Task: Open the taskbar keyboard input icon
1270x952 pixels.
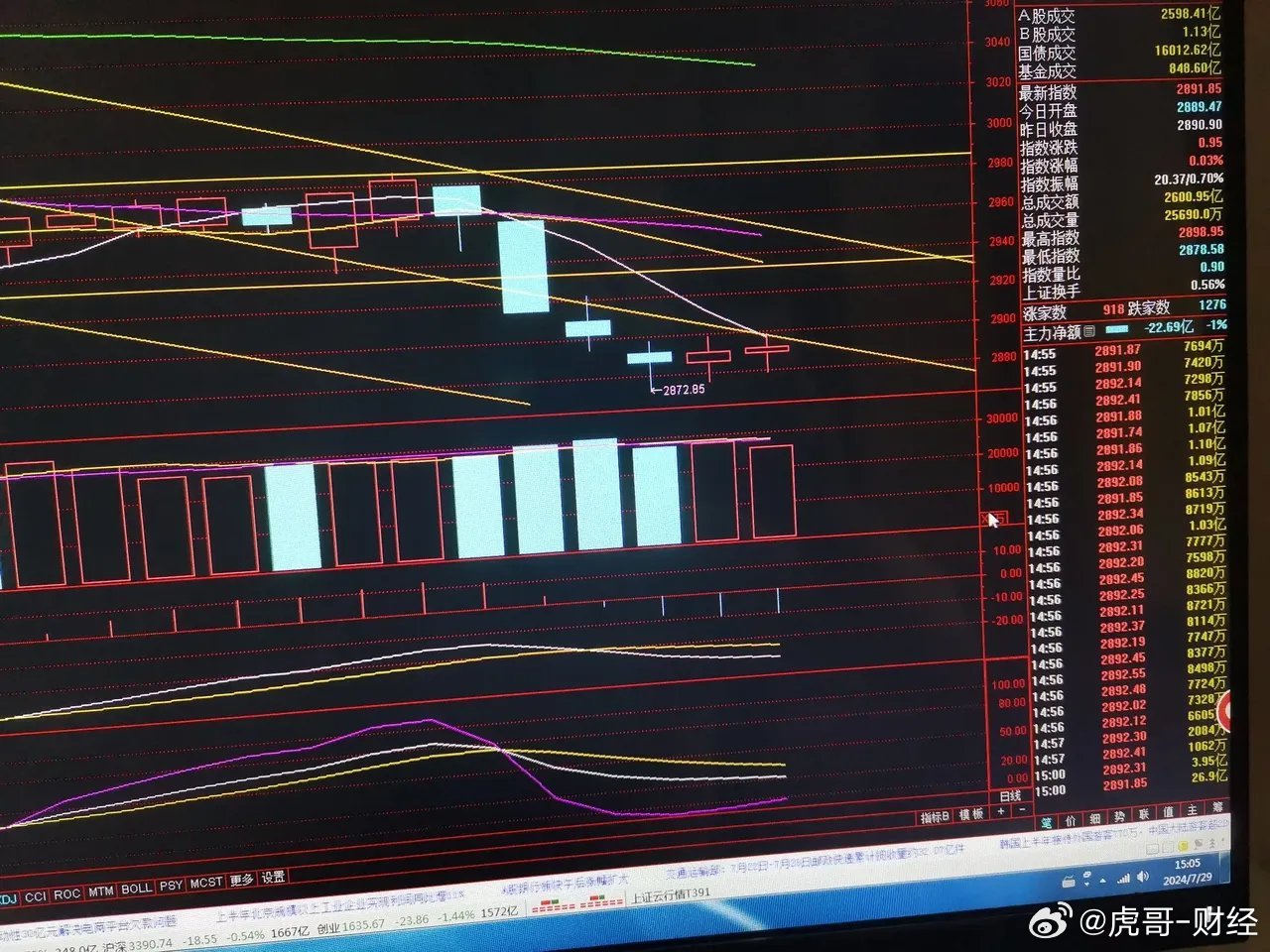Action: (1069, 882)
